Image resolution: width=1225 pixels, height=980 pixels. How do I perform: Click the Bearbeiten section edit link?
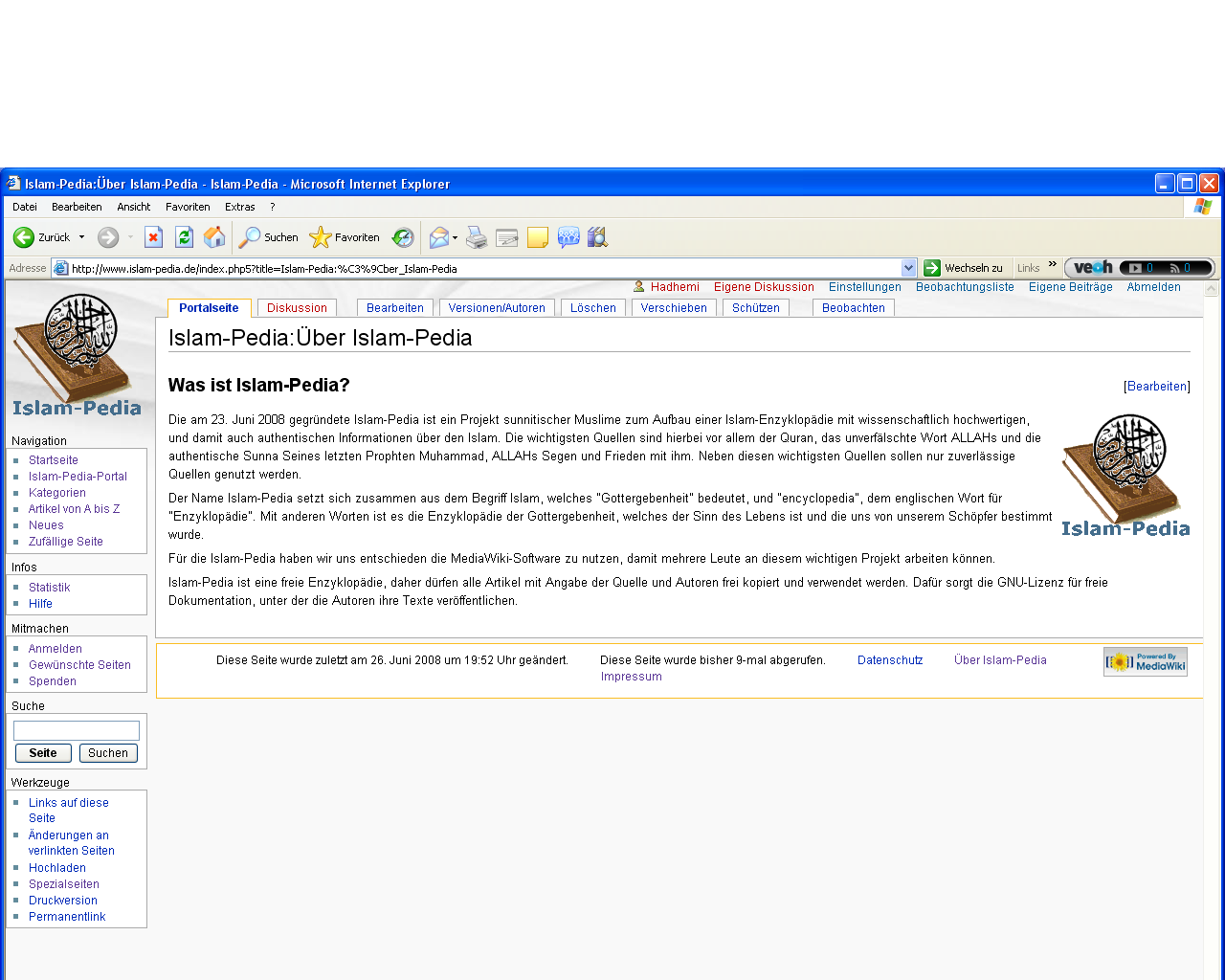(1157, 387)
